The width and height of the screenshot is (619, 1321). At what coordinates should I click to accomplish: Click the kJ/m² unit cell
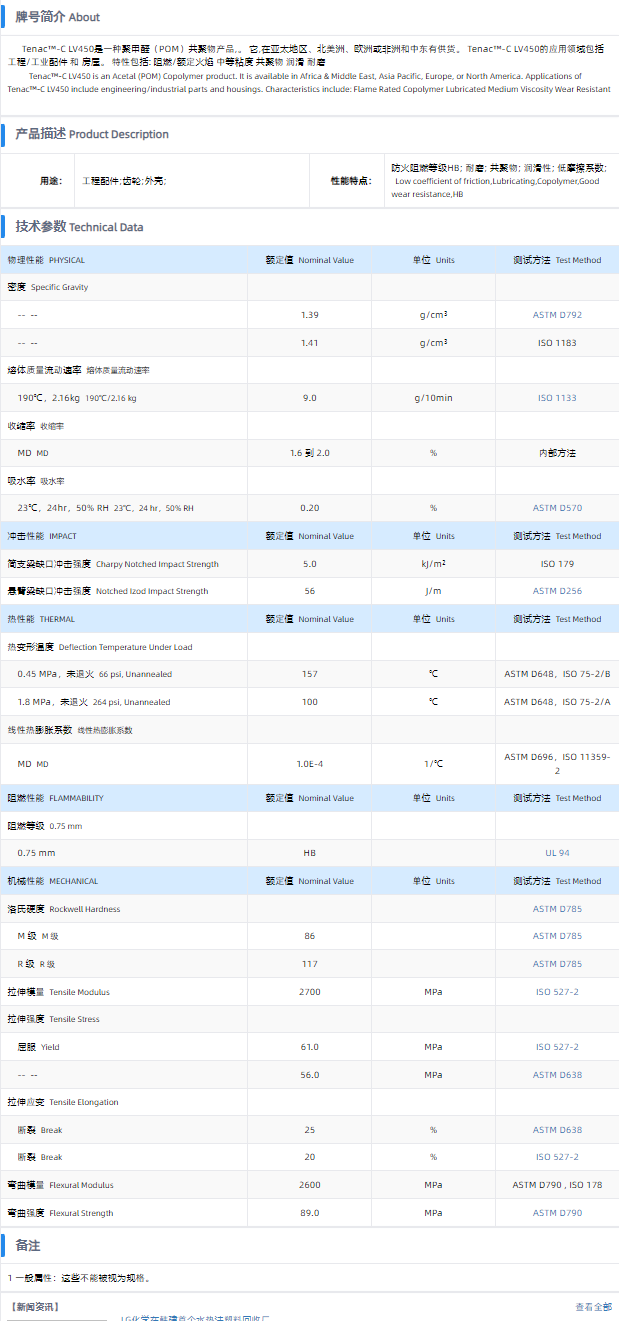tap(433, 564)
